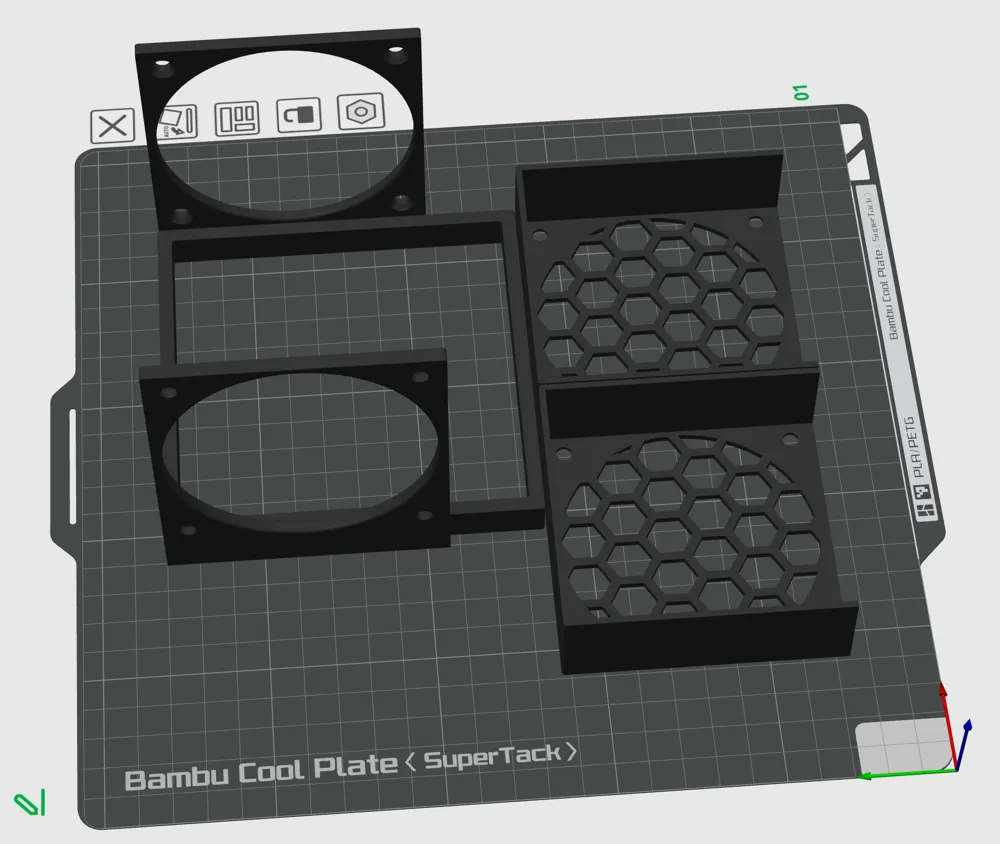
Task: Open plate settings via hexagon nut icon
Action: (361, 112)
